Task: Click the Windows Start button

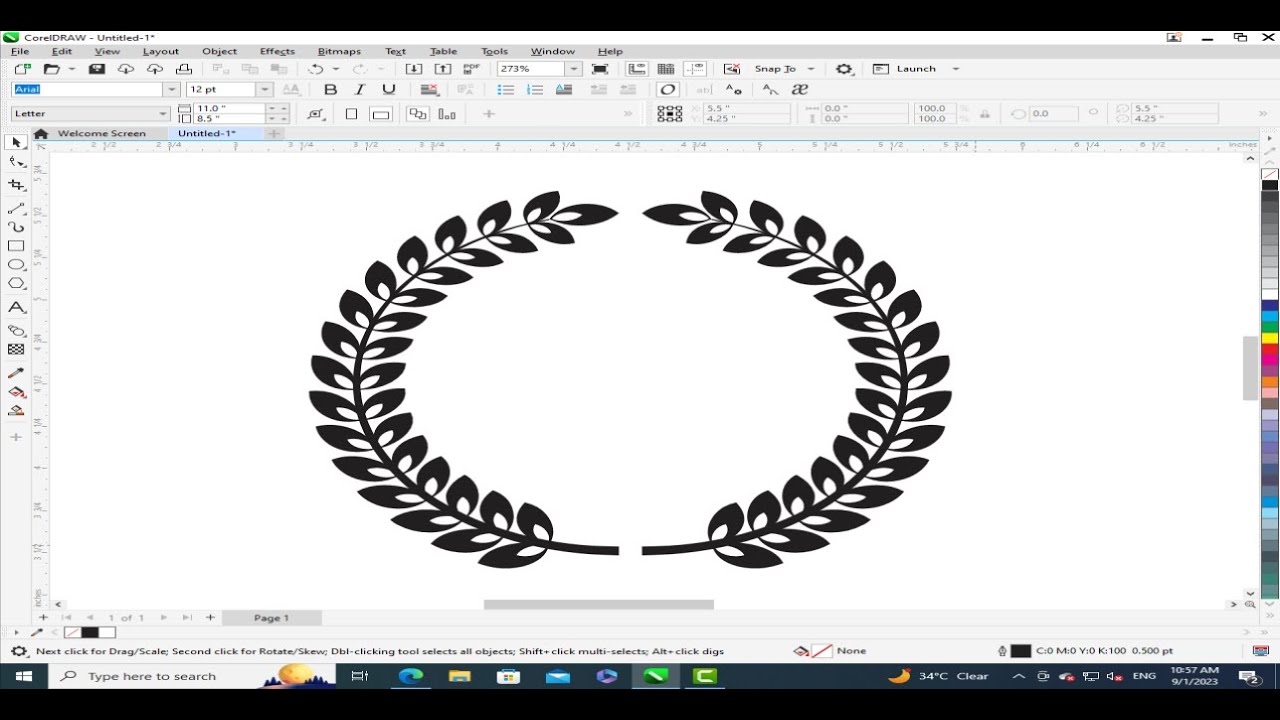Action: click(23, 676)
